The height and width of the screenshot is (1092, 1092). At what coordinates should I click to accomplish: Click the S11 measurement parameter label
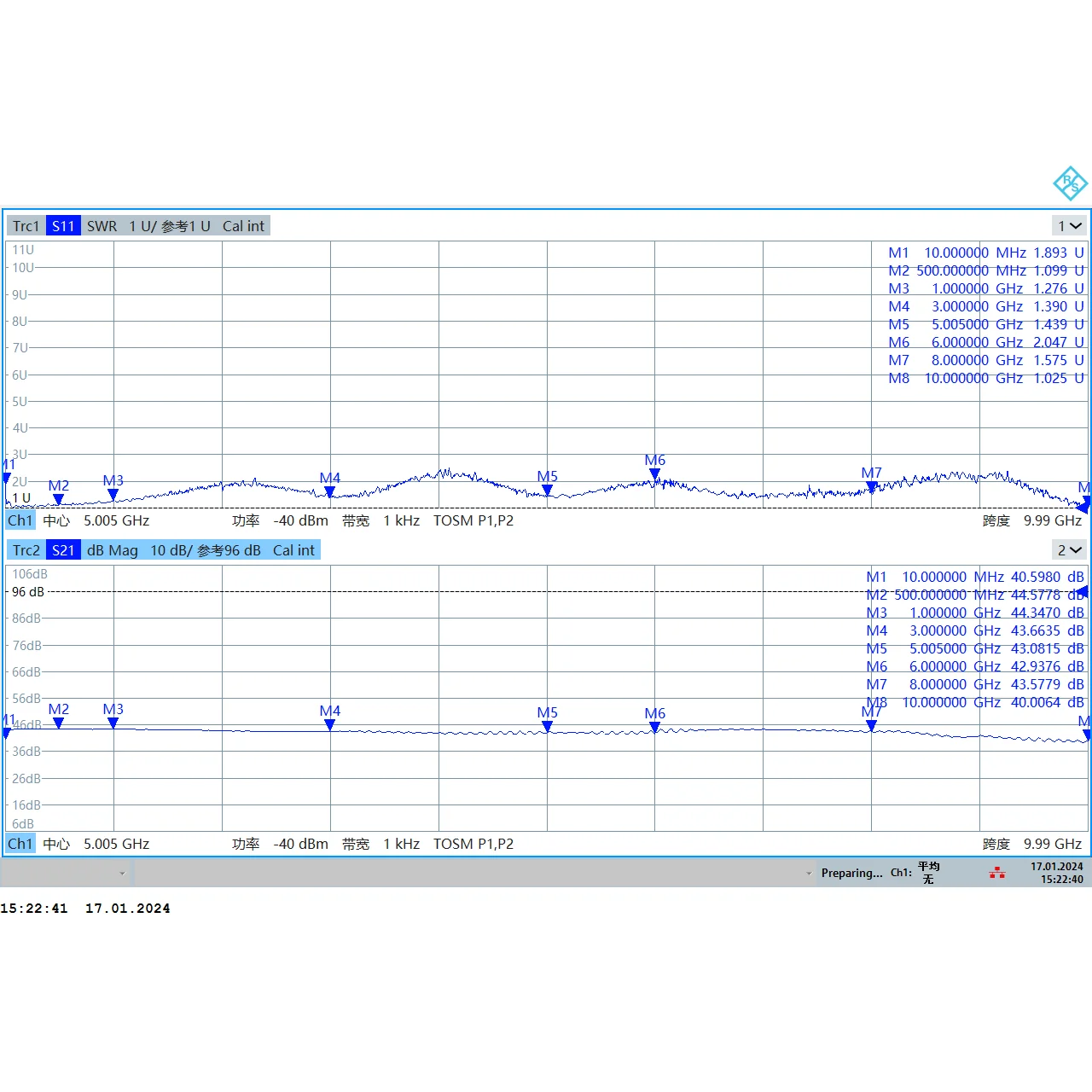click(x=63, y=226)
